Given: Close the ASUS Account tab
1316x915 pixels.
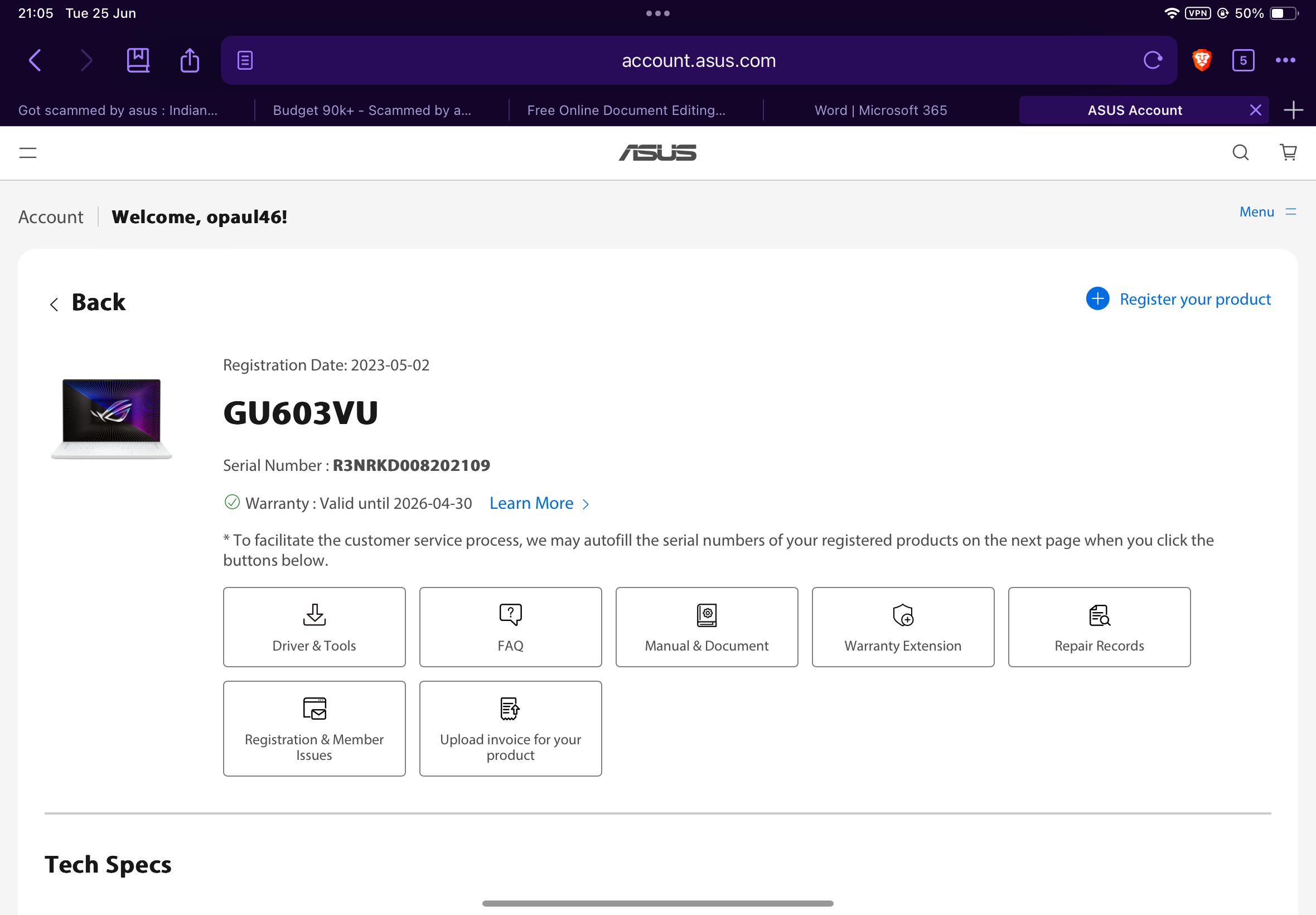Looking at the screenshot, I should coord(1255,110).
